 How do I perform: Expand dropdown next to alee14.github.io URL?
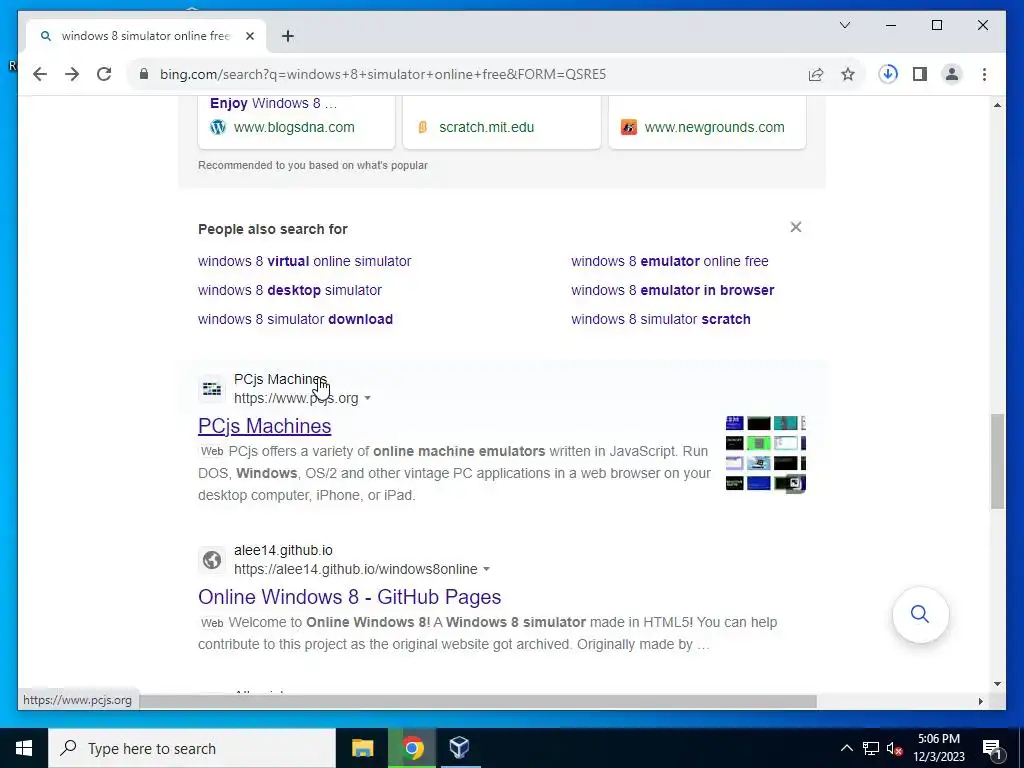[487, 569]
